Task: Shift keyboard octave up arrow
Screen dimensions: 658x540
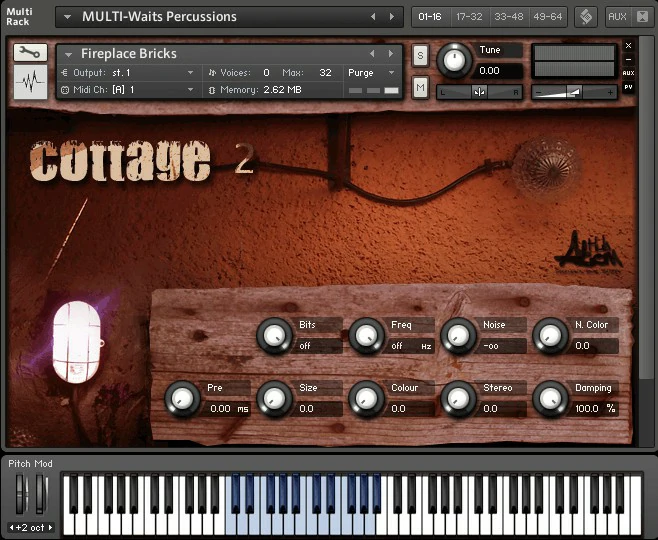Action: 50,528
